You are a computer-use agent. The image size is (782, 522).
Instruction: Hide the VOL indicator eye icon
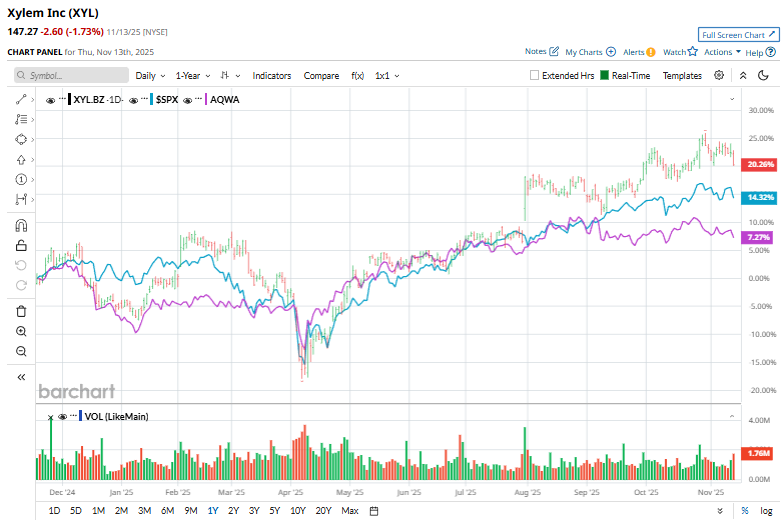[x=62, y=417]
